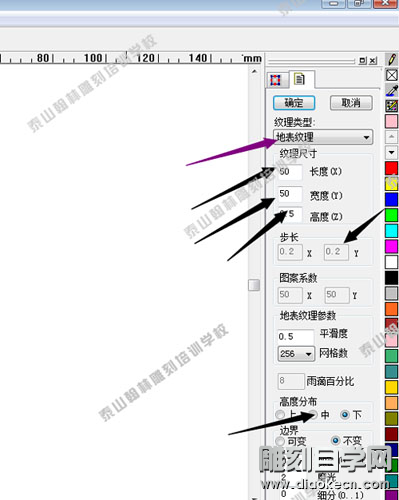Click the 长度 (X) input field
The image size is (399, 500).
[290, 172]
